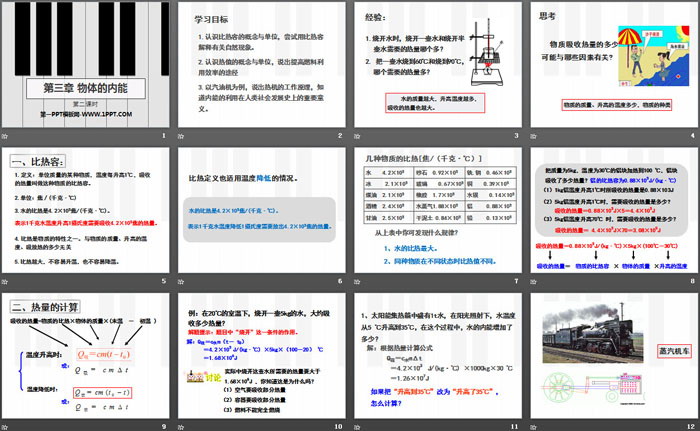Play animations with the star under slide 6
Viewport: 700px width, 431px height.
(x=181, y=281)
